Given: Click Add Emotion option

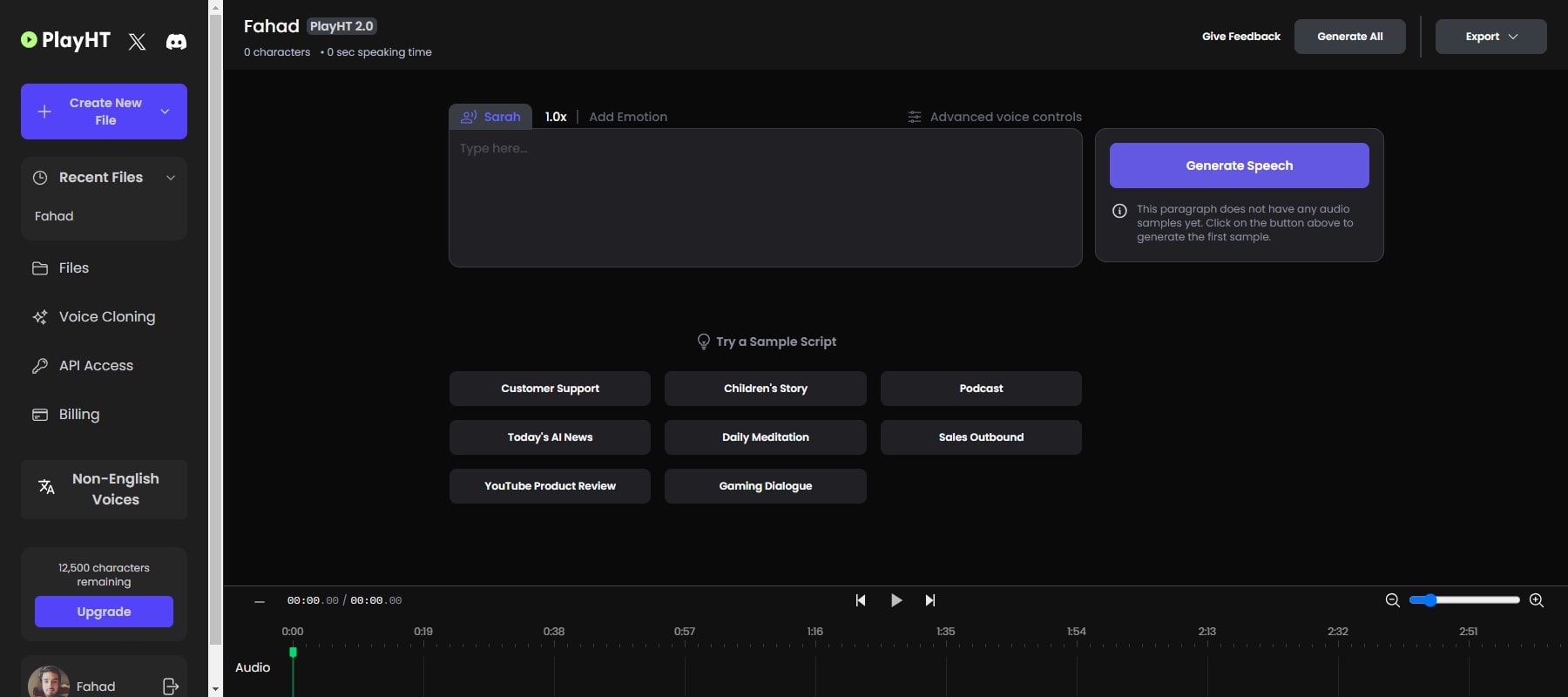Looking at the screenshot, I should pyautogui.click(x=628, y=117).
